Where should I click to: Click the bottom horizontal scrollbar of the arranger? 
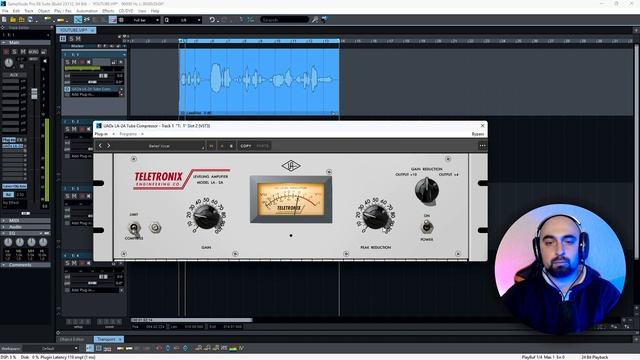coord(191,320)
